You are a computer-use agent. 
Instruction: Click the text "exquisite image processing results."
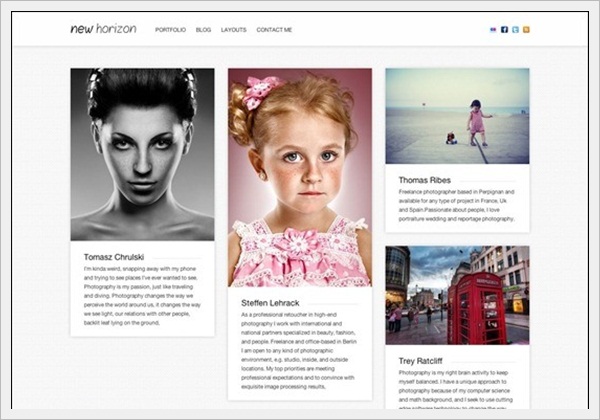click(283, 387)
